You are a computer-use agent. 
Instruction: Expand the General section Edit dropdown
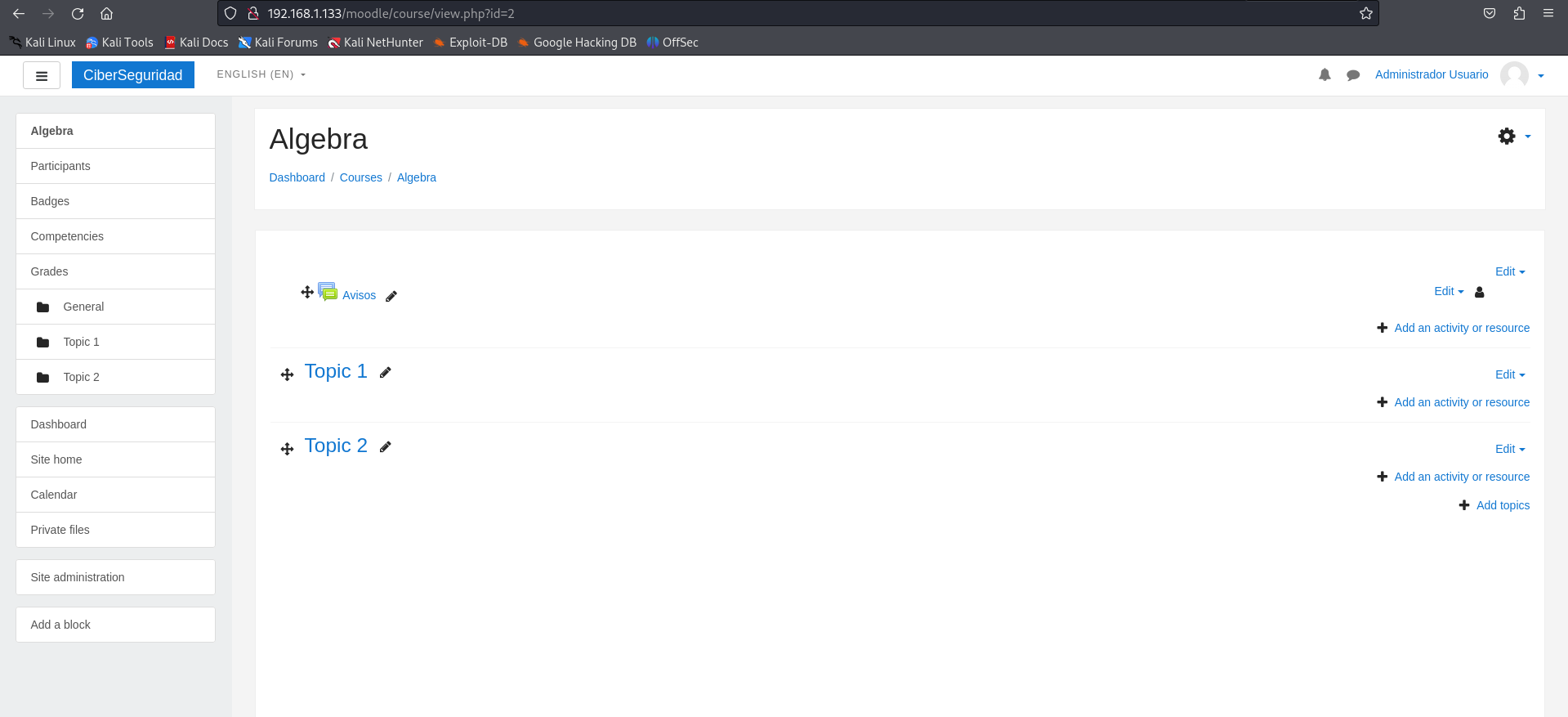1510,271
